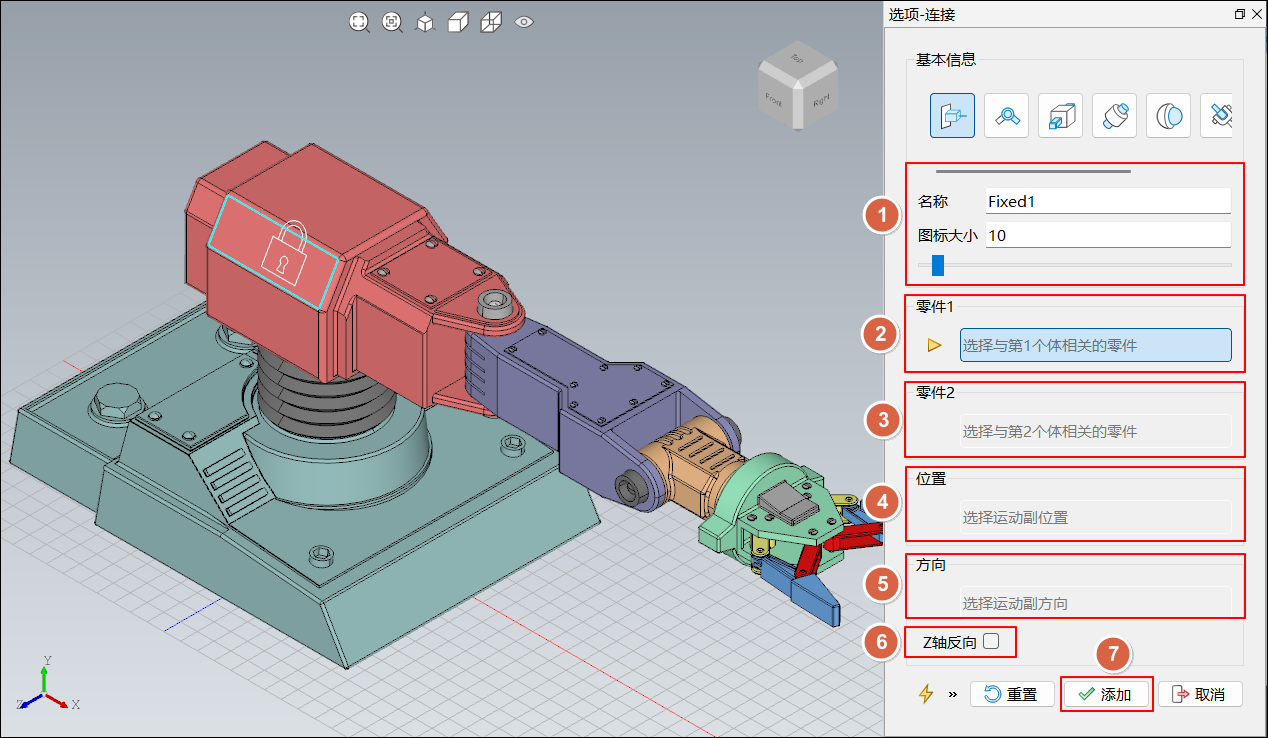This screenshot has height=738, width=1268.
Task: Enable wireframe display mode
Action: coord(490,22)
